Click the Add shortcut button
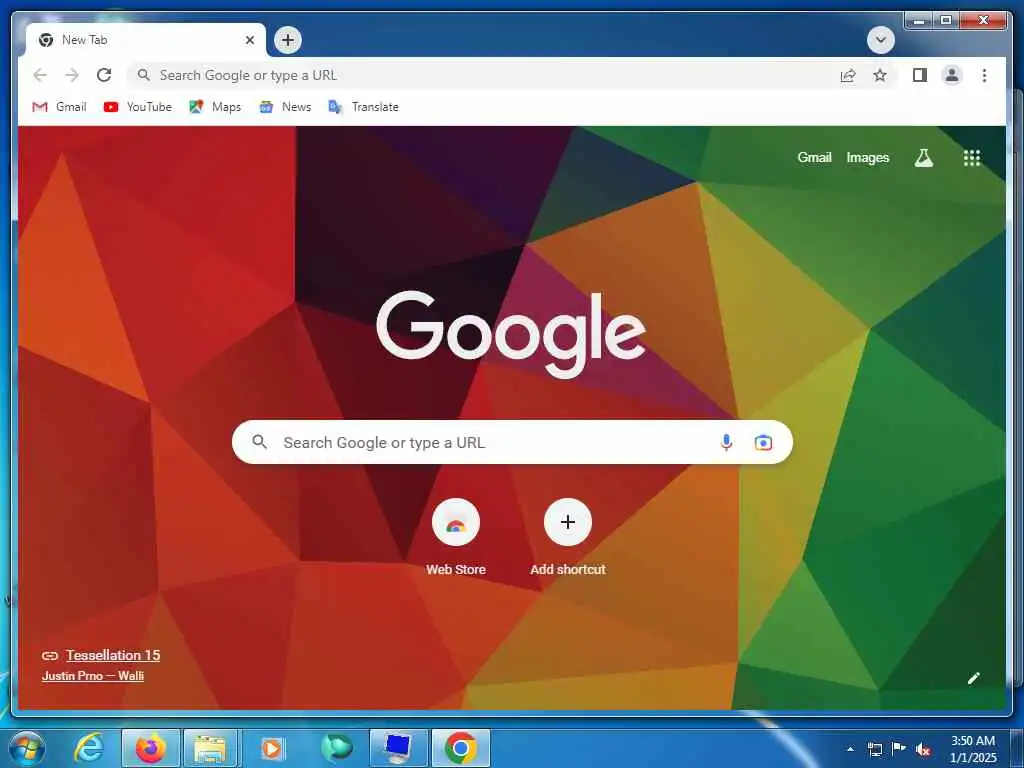Screen dimensions: 1024x768 [568, 537]
